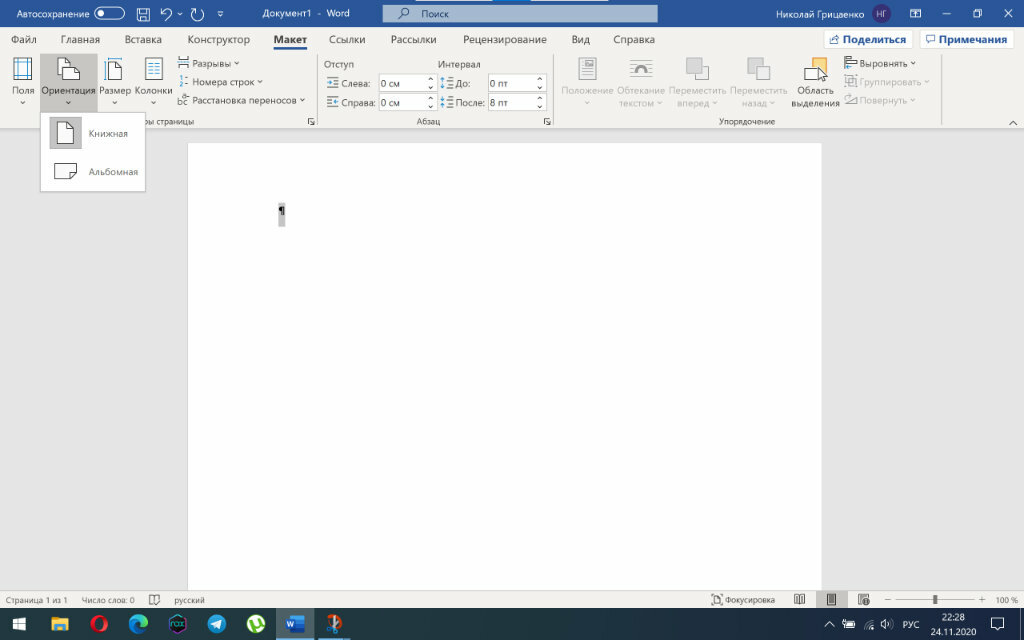Click the Undo arrow icon

[x=167, y=14]
